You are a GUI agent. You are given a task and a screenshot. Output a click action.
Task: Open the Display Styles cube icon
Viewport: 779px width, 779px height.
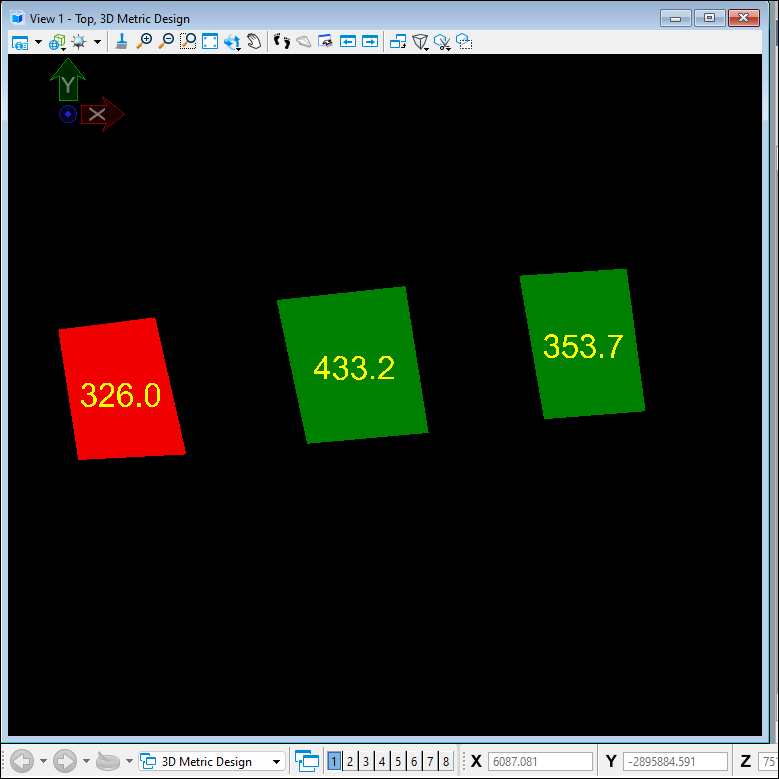pyautogui.click(x=57, y=42)
